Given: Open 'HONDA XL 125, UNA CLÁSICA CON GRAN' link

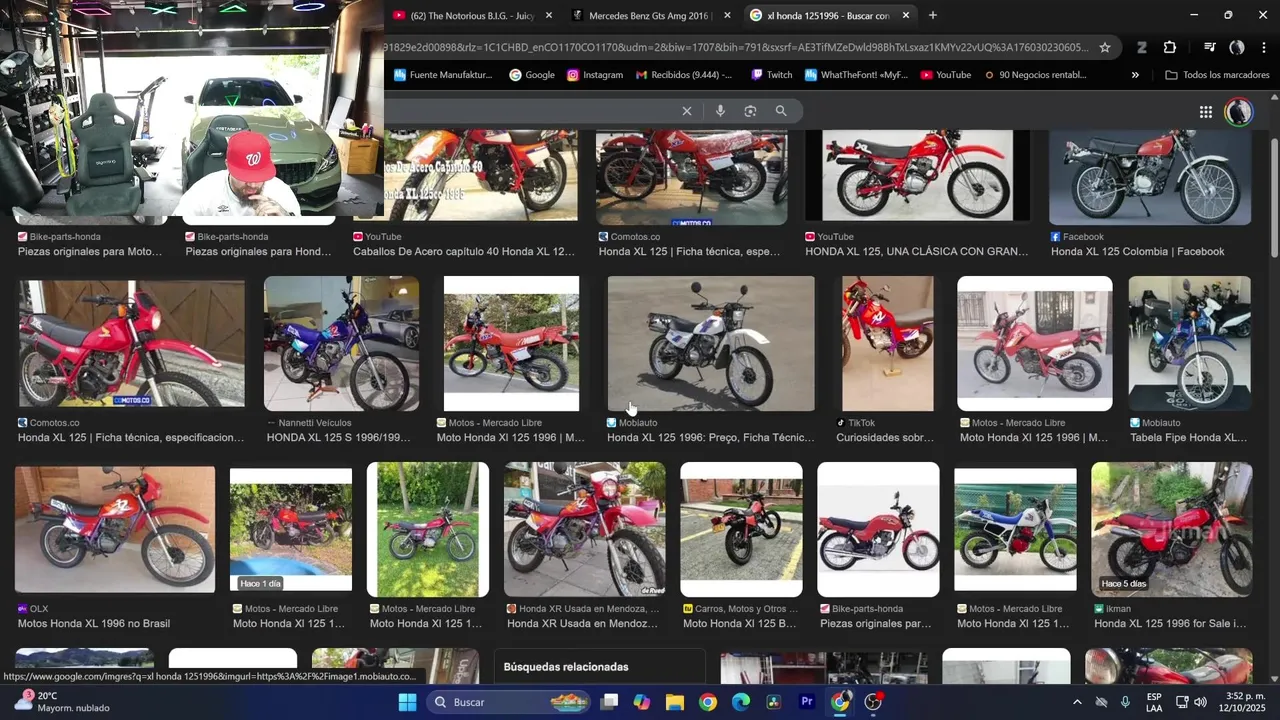Looking at the screenshot, I should coord(917,252).
